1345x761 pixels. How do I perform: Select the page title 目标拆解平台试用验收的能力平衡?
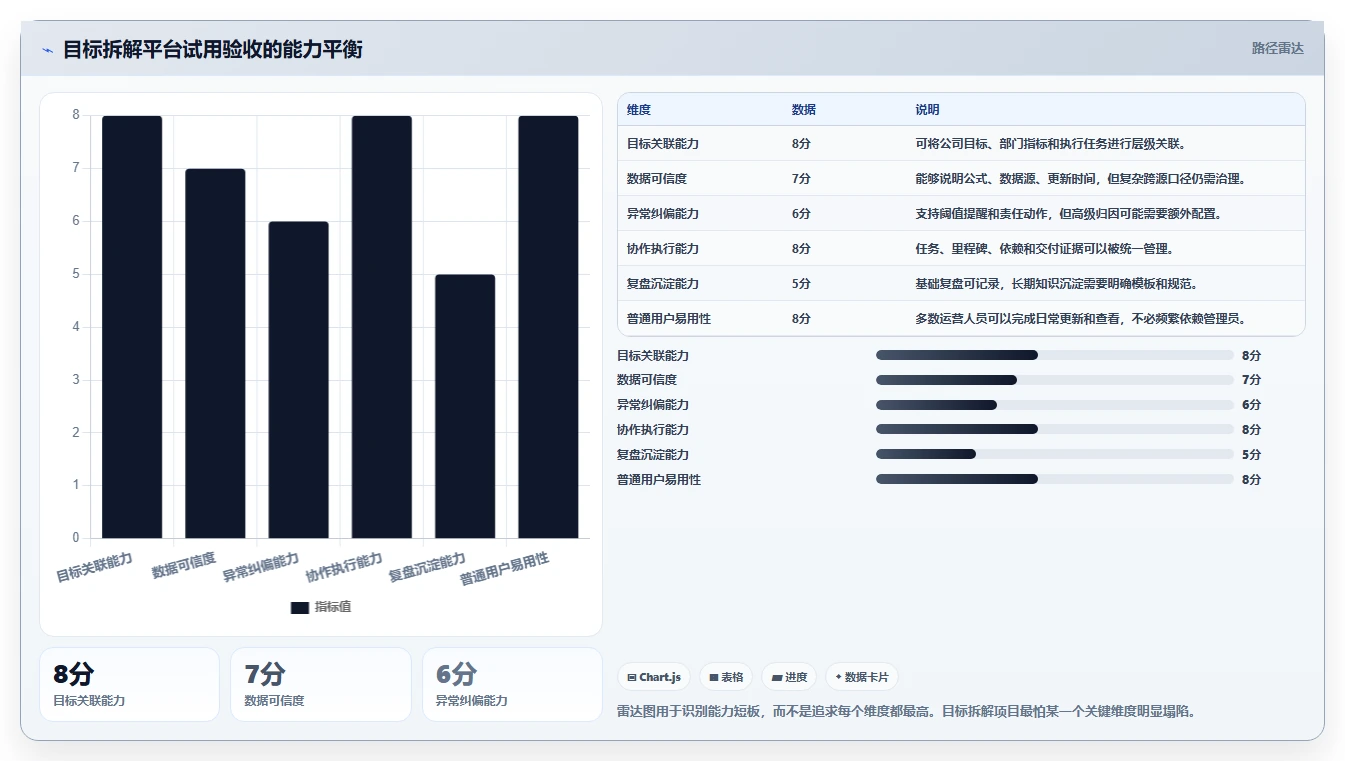[212, 49]
